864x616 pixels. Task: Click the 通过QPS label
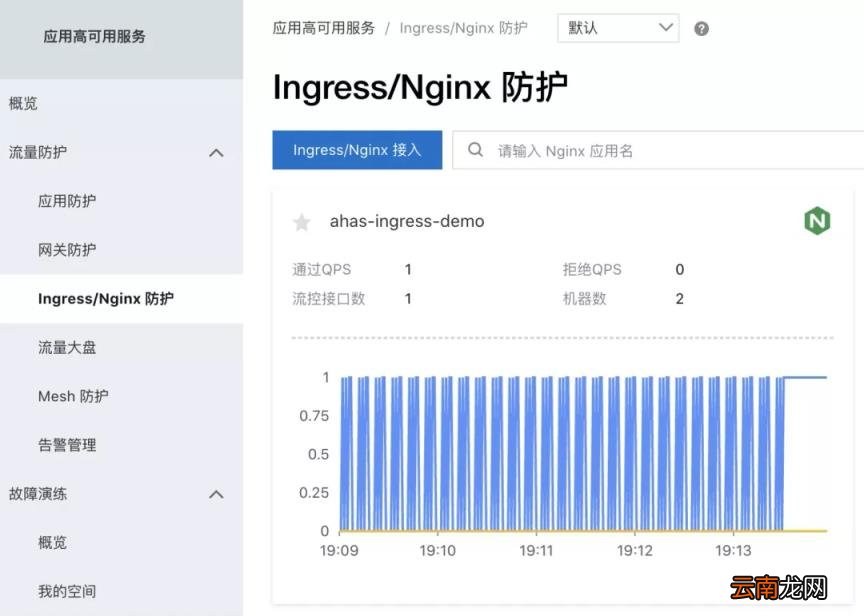tap(321, 269)
